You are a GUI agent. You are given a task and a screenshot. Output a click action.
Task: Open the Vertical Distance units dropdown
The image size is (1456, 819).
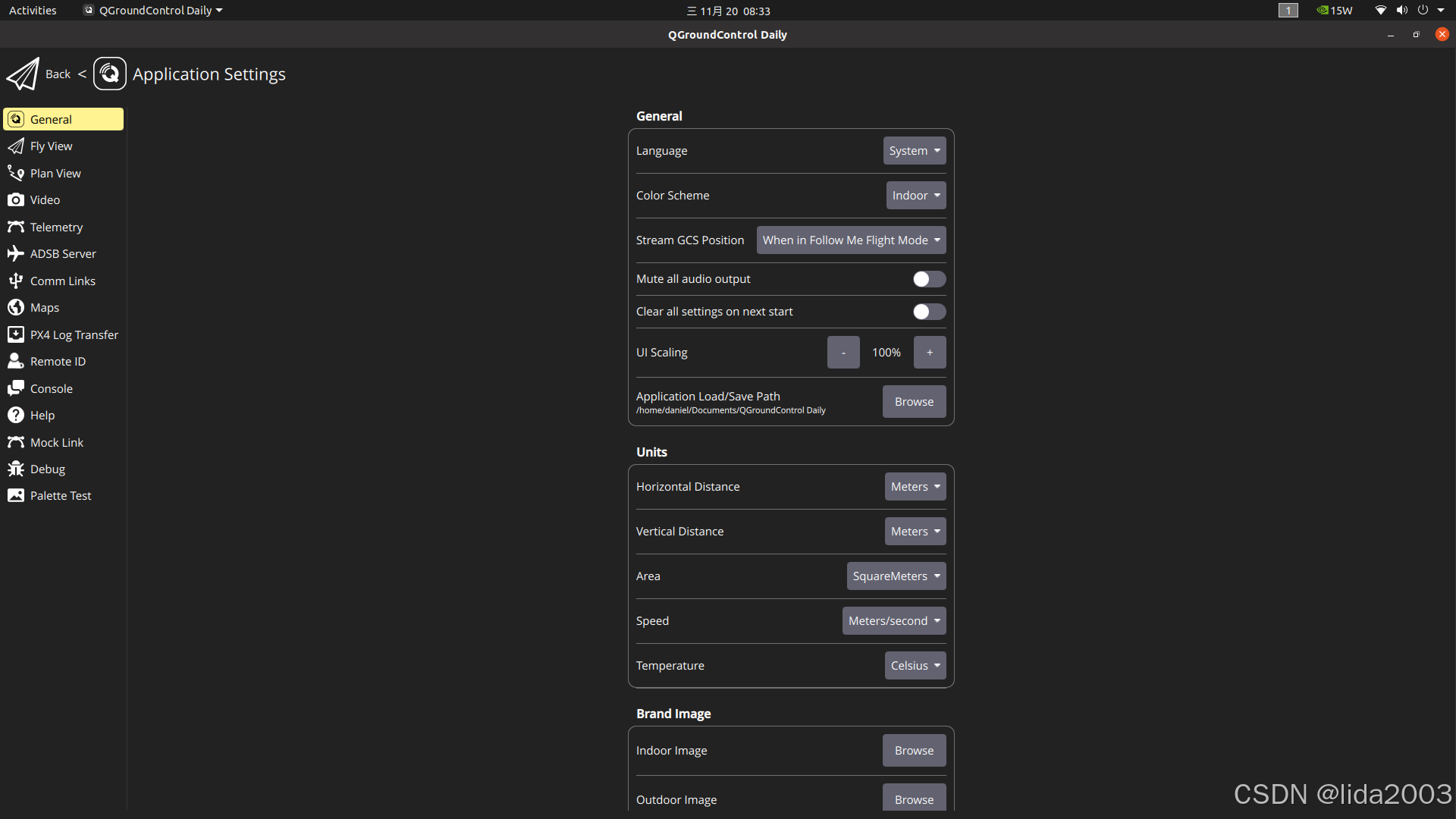(915, 532)
